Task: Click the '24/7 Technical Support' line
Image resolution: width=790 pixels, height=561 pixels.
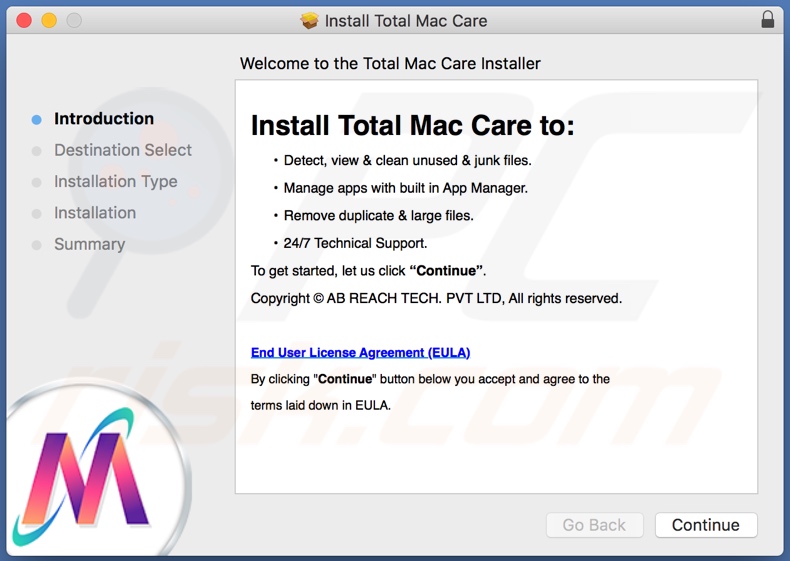Action: 355,243
